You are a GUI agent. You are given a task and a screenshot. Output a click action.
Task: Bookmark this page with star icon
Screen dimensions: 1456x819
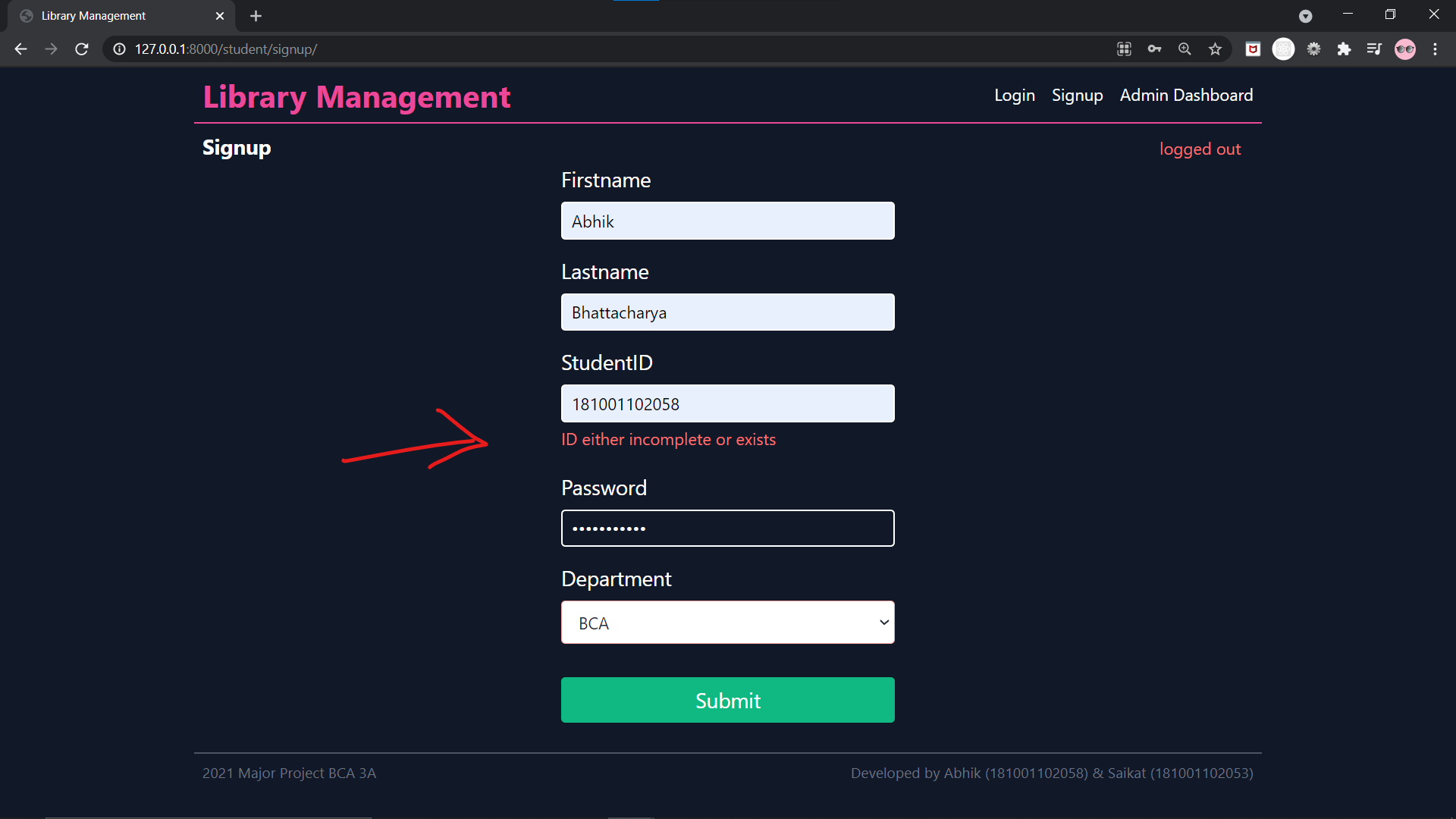pos(1215,49)
